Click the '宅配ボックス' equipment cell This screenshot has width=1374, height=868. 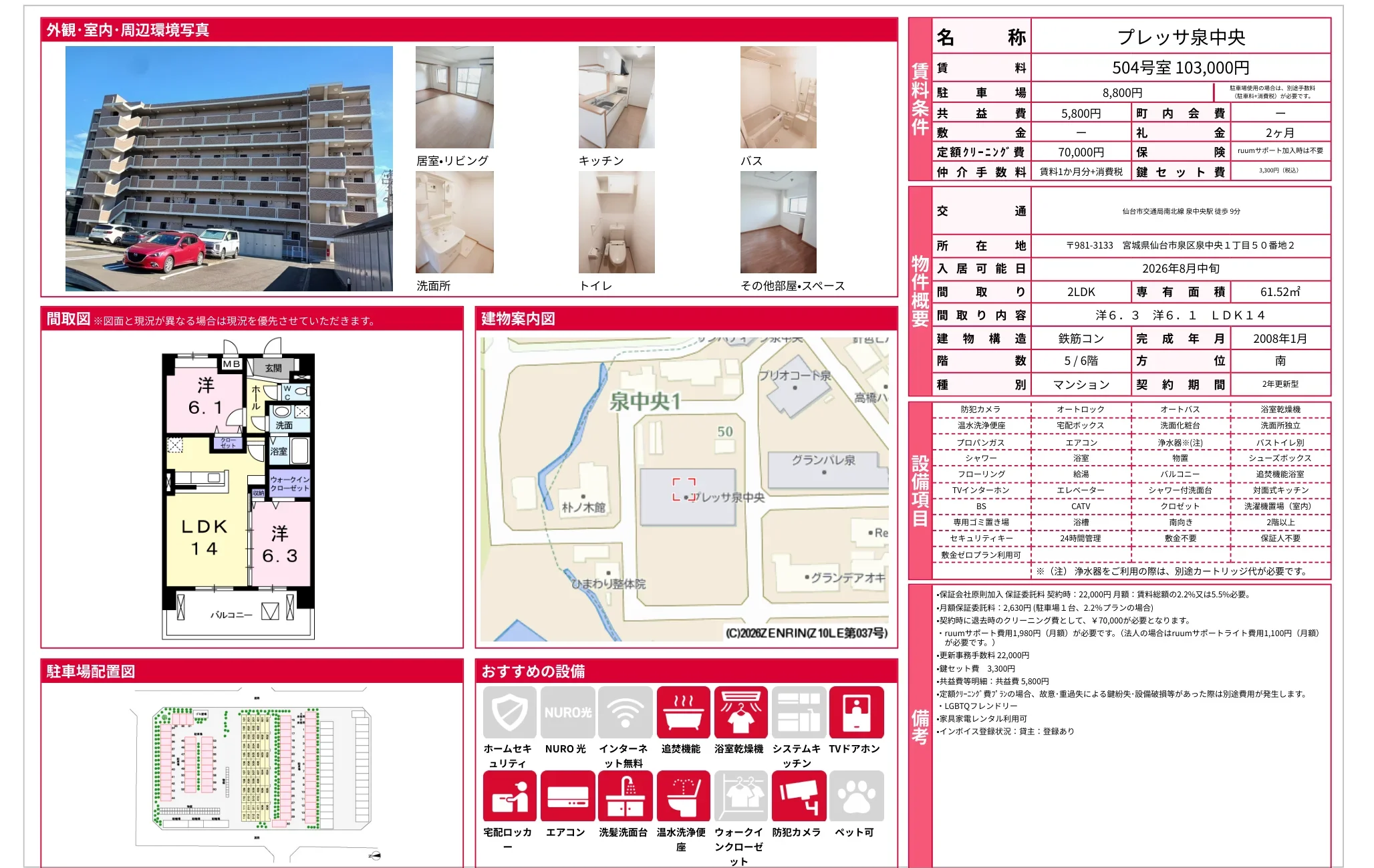tap(1081, 426)
